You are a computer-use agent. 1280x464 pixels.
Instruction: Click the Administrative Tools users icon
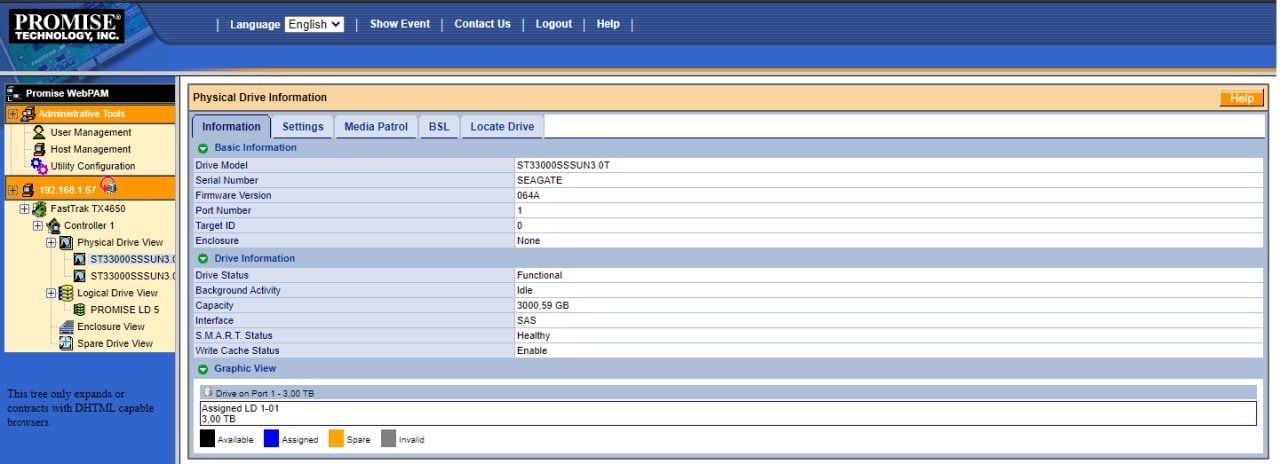point(28,114)
